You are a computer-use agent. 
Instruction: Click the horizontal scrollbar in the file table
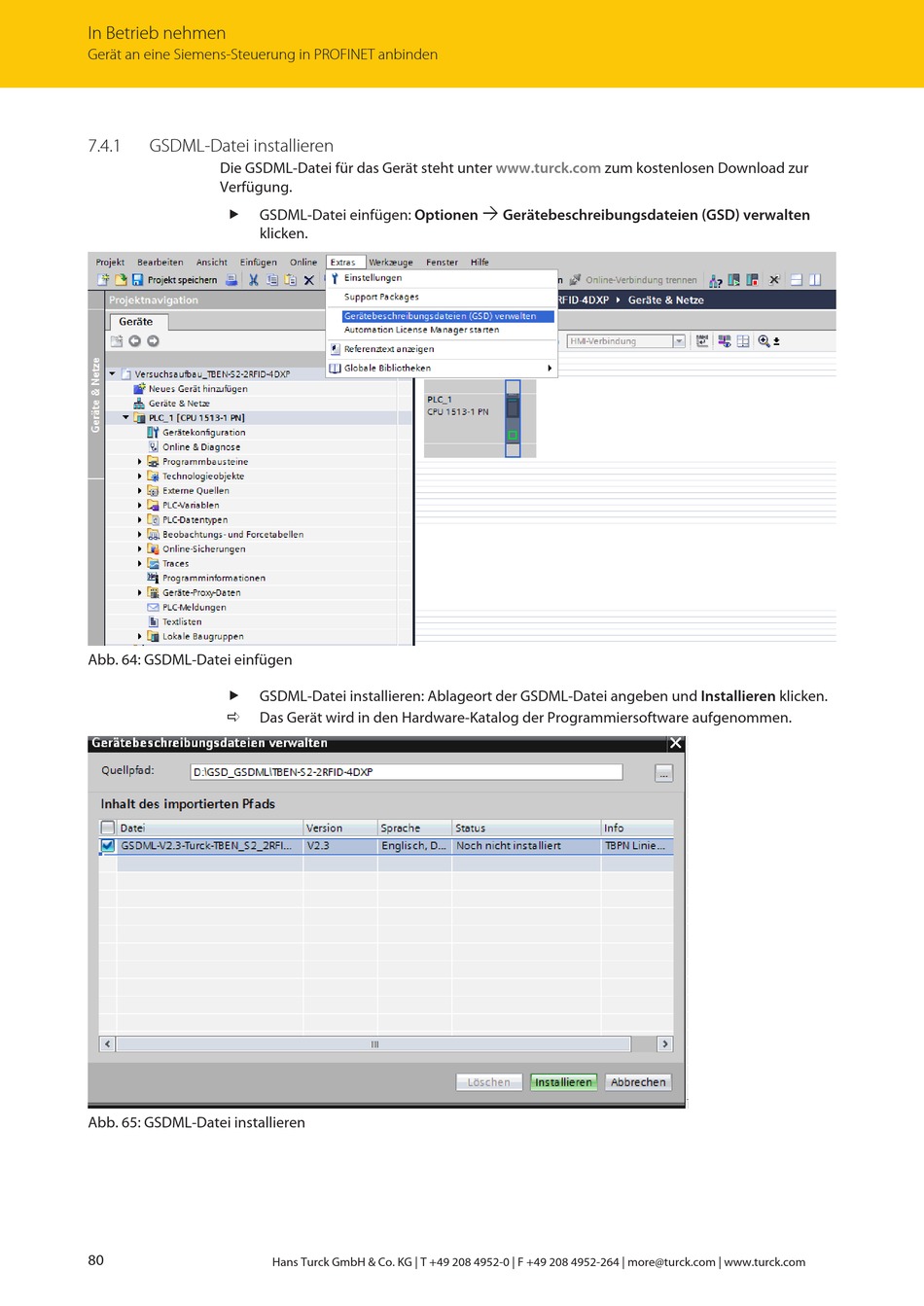(x=374, y=1044)
